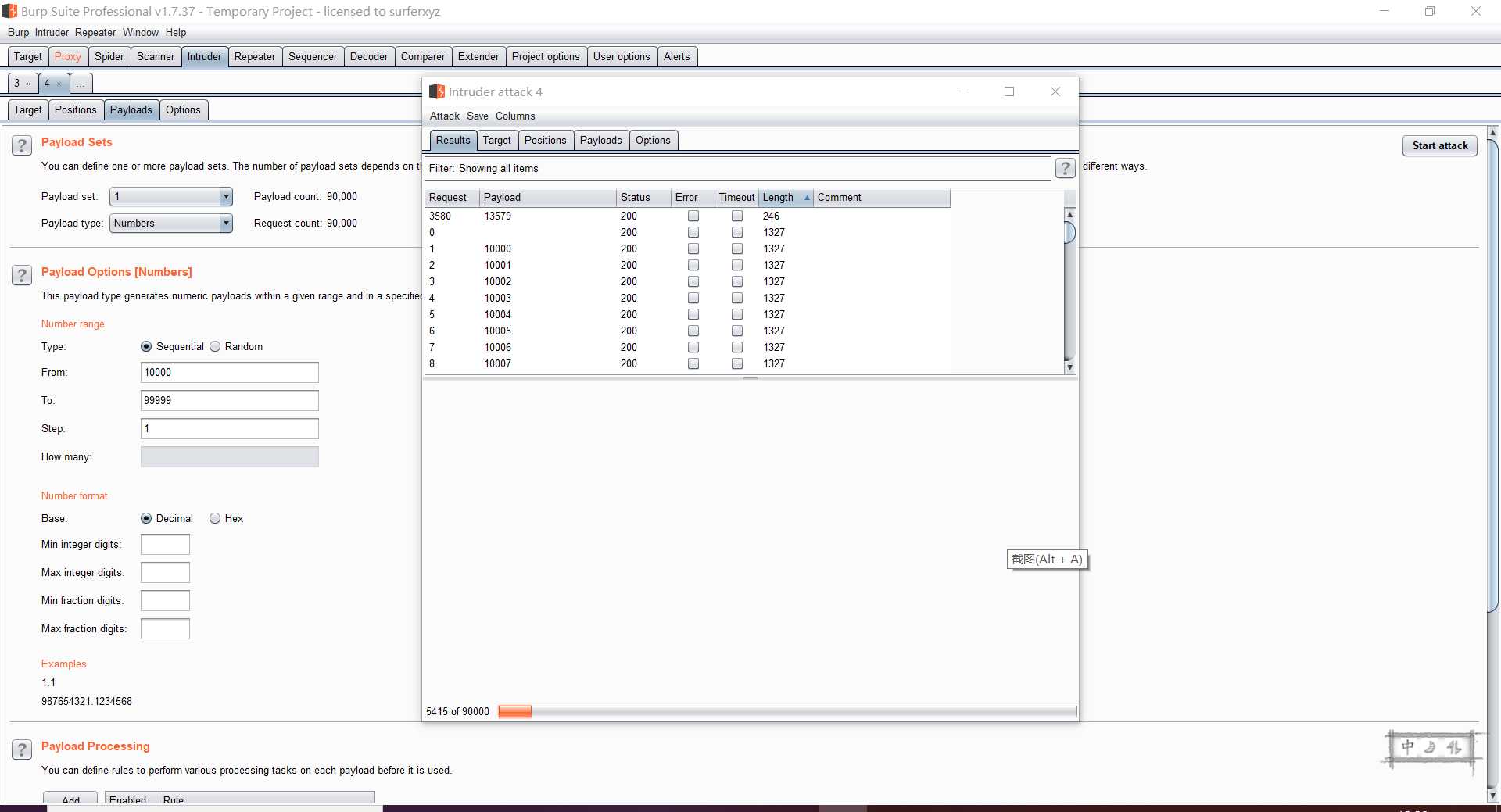Toggle Error checkbox for request 3580
This screenshot has height=812, width=1501.
point(693,216)
